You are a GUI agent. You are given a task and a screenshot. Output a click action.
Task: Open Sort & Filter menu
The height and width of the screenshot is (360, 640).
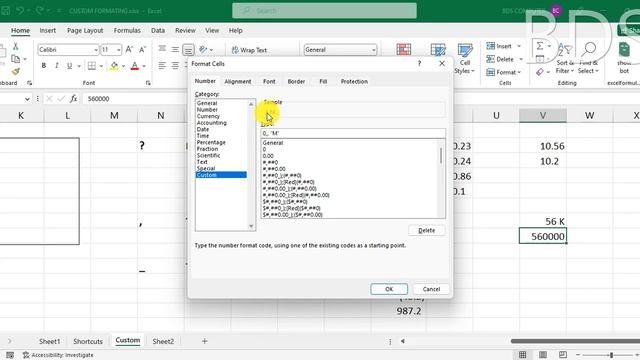coord(565,59)
